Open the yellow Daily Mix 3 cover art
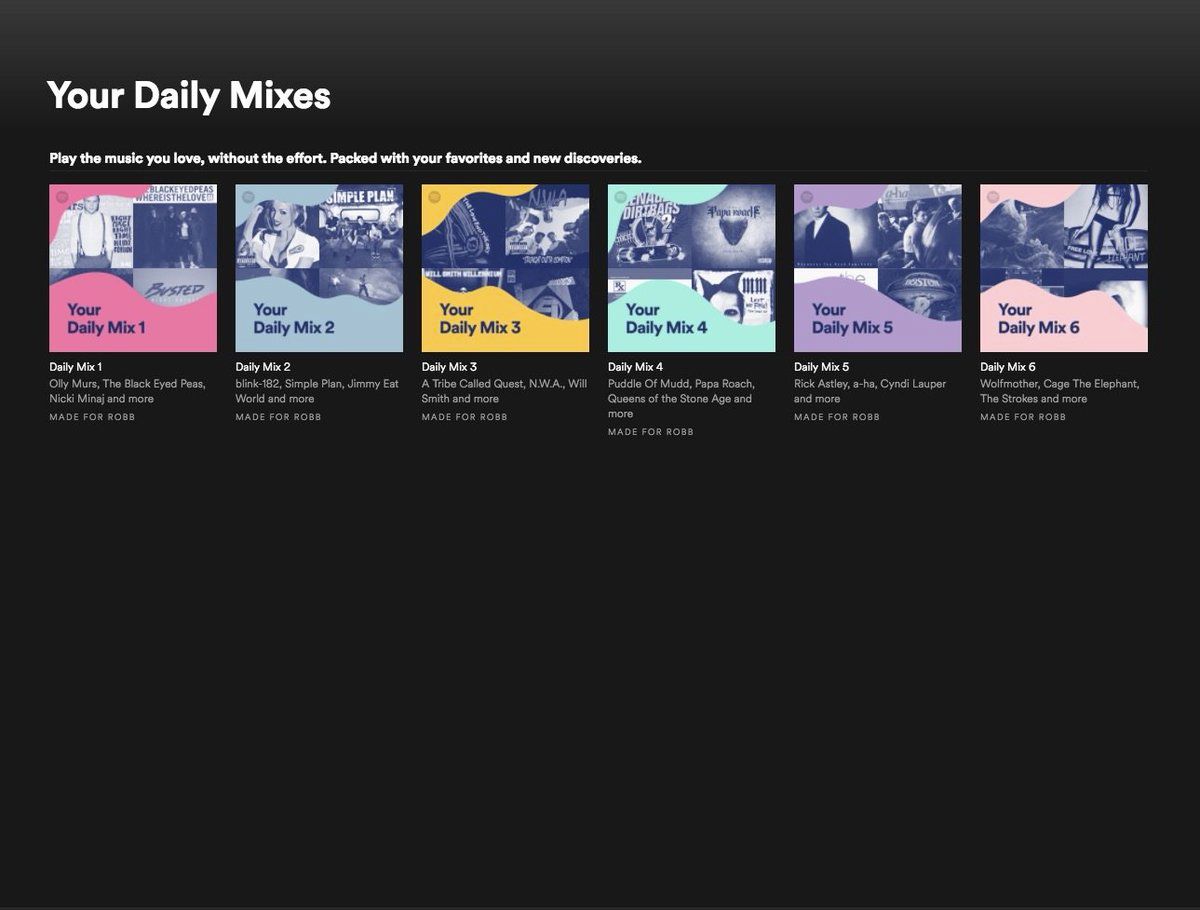The image size is (1200, 910). 505,268
